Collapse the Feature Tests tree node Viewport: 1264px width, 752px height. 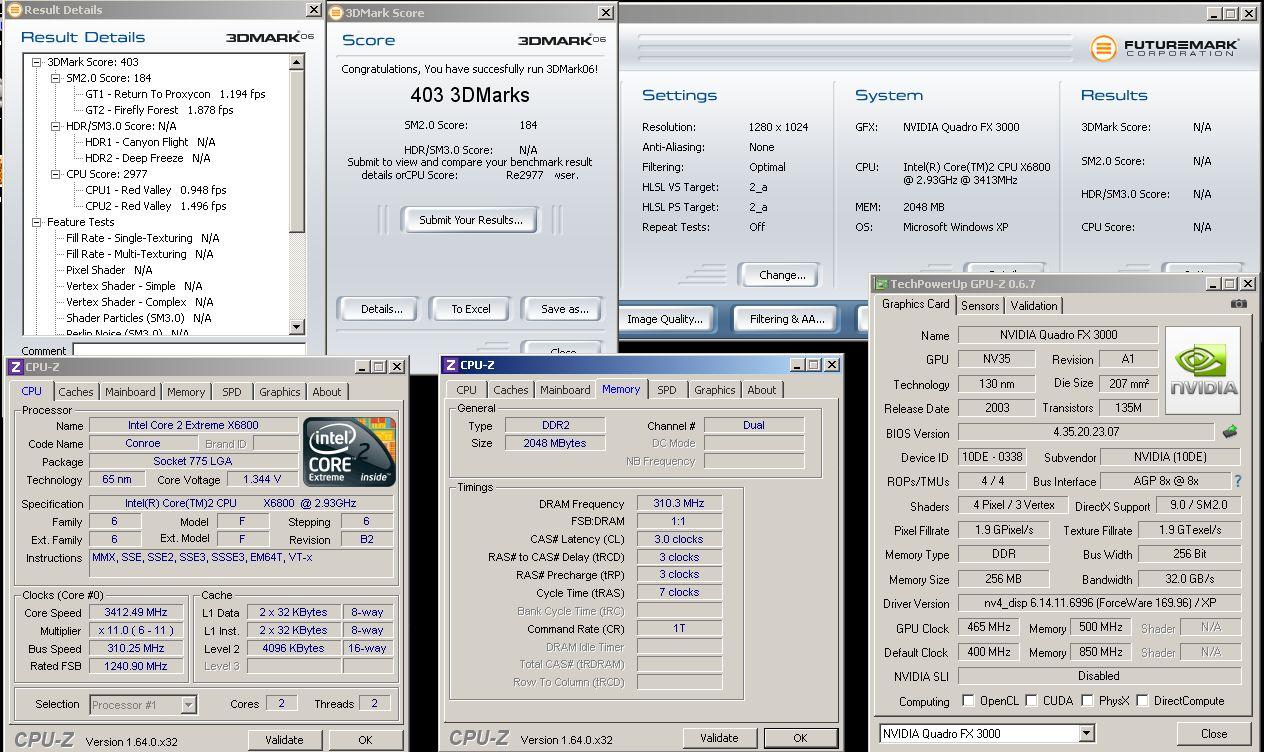[37, 222]
